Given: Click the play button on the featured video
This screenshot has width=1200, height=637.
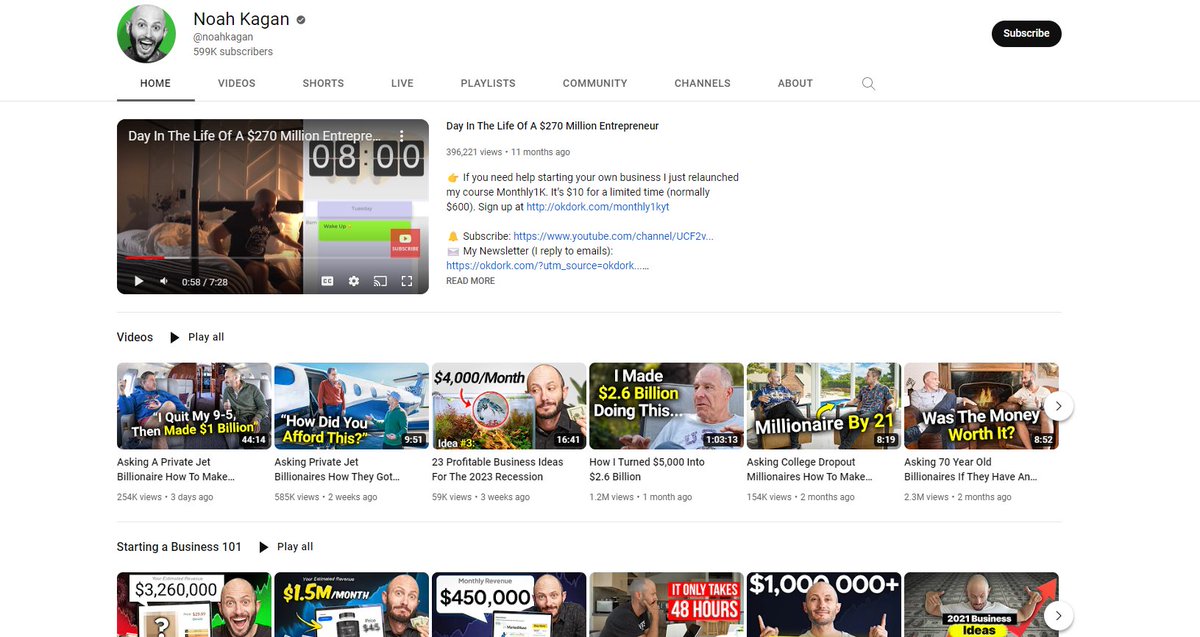Looking at the screenshot, I should click(x=138, y=281).
